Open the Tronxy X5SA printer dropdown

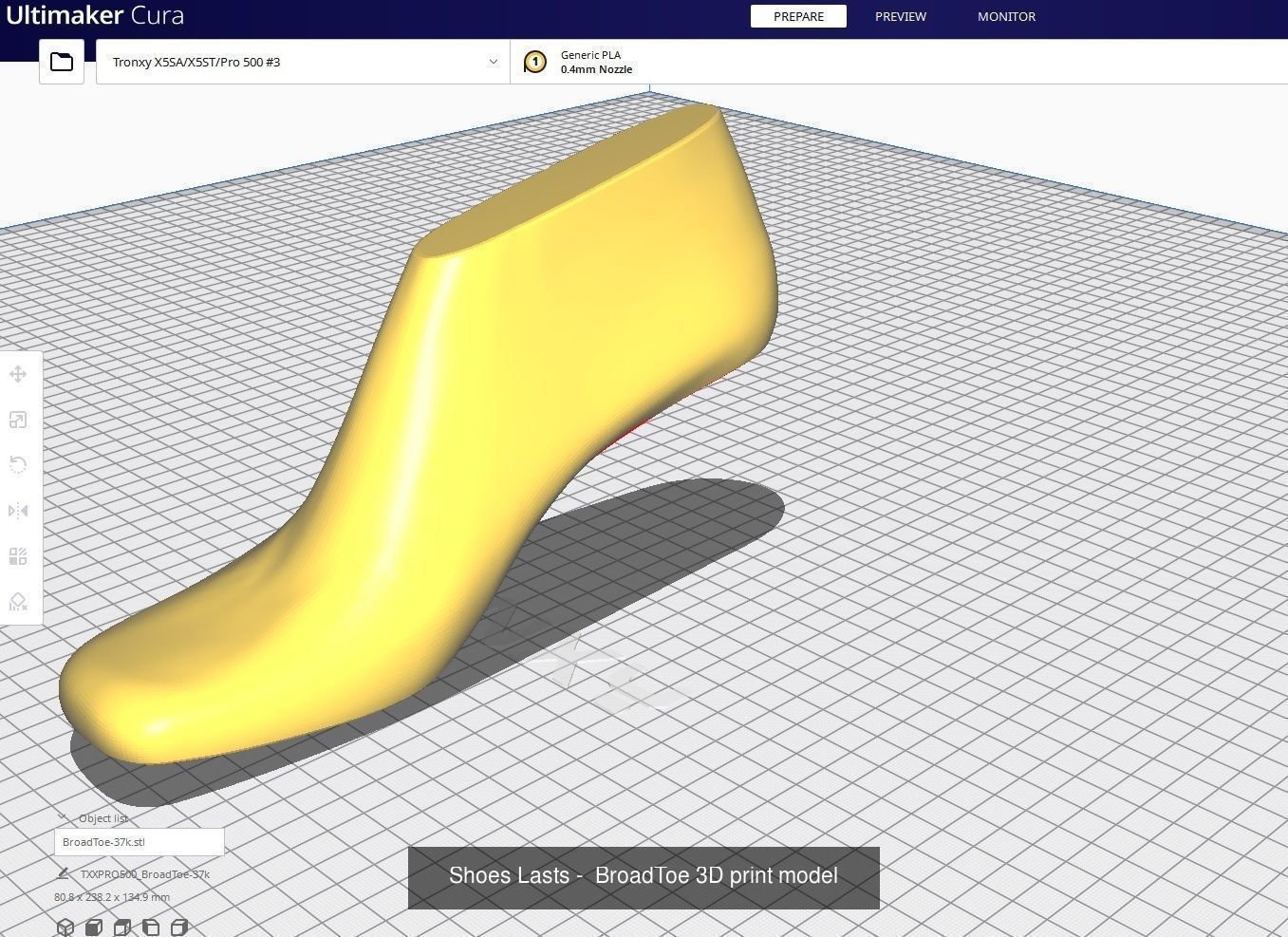[303, 62]
